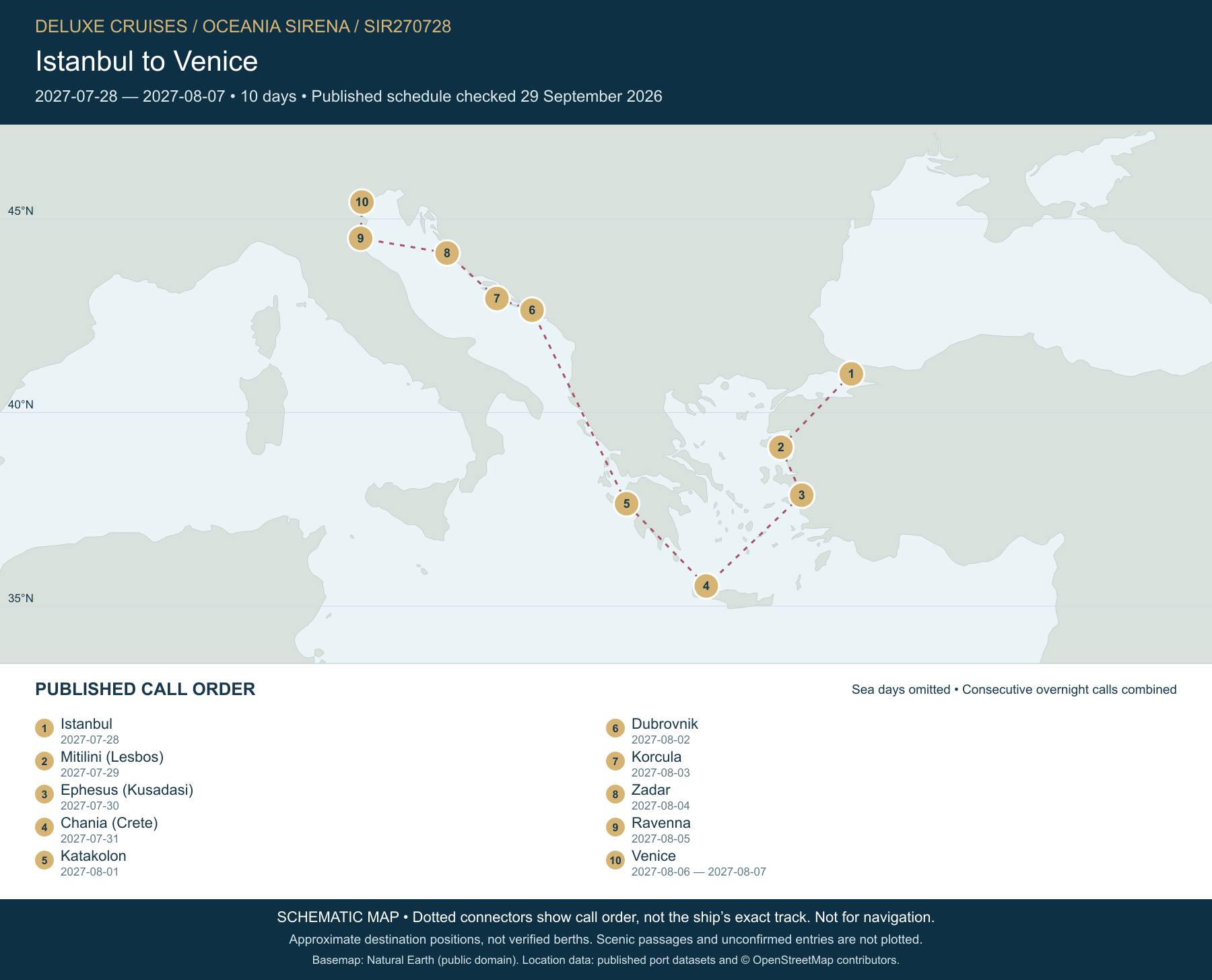The width and height of the screenshot is (1212, 980).
Task: Click 'Mitilini (Lesbos)' port name
Action: coord(112,757)
